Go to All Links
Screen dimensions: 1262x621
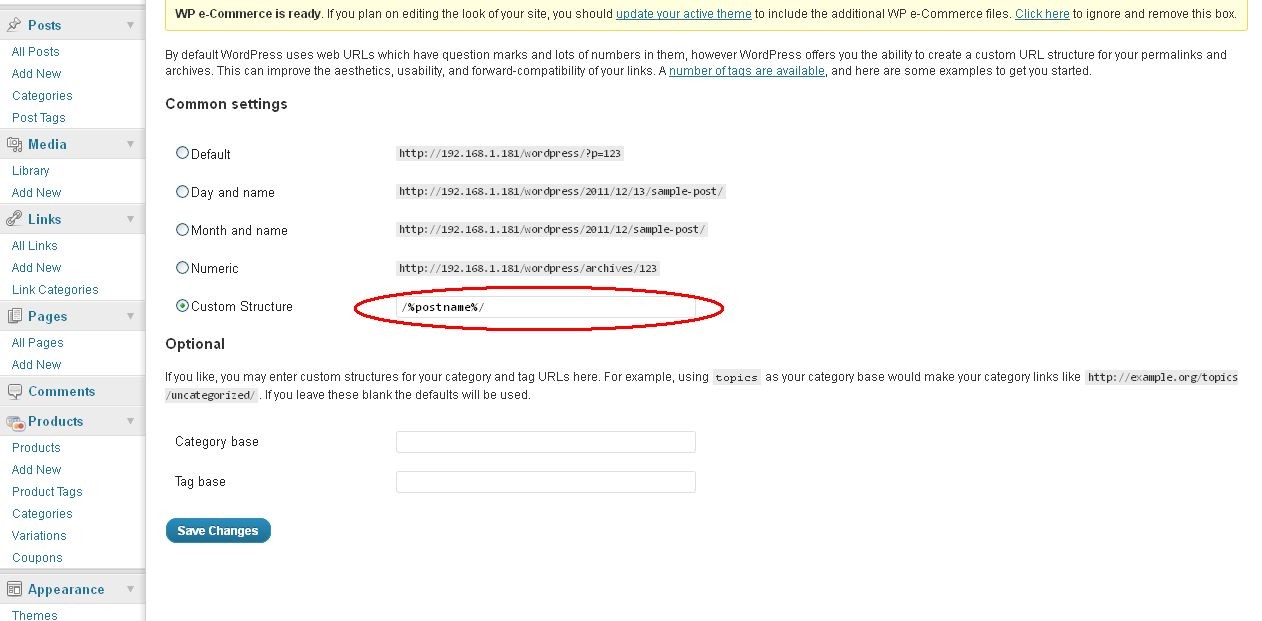(x=35, y=245)
